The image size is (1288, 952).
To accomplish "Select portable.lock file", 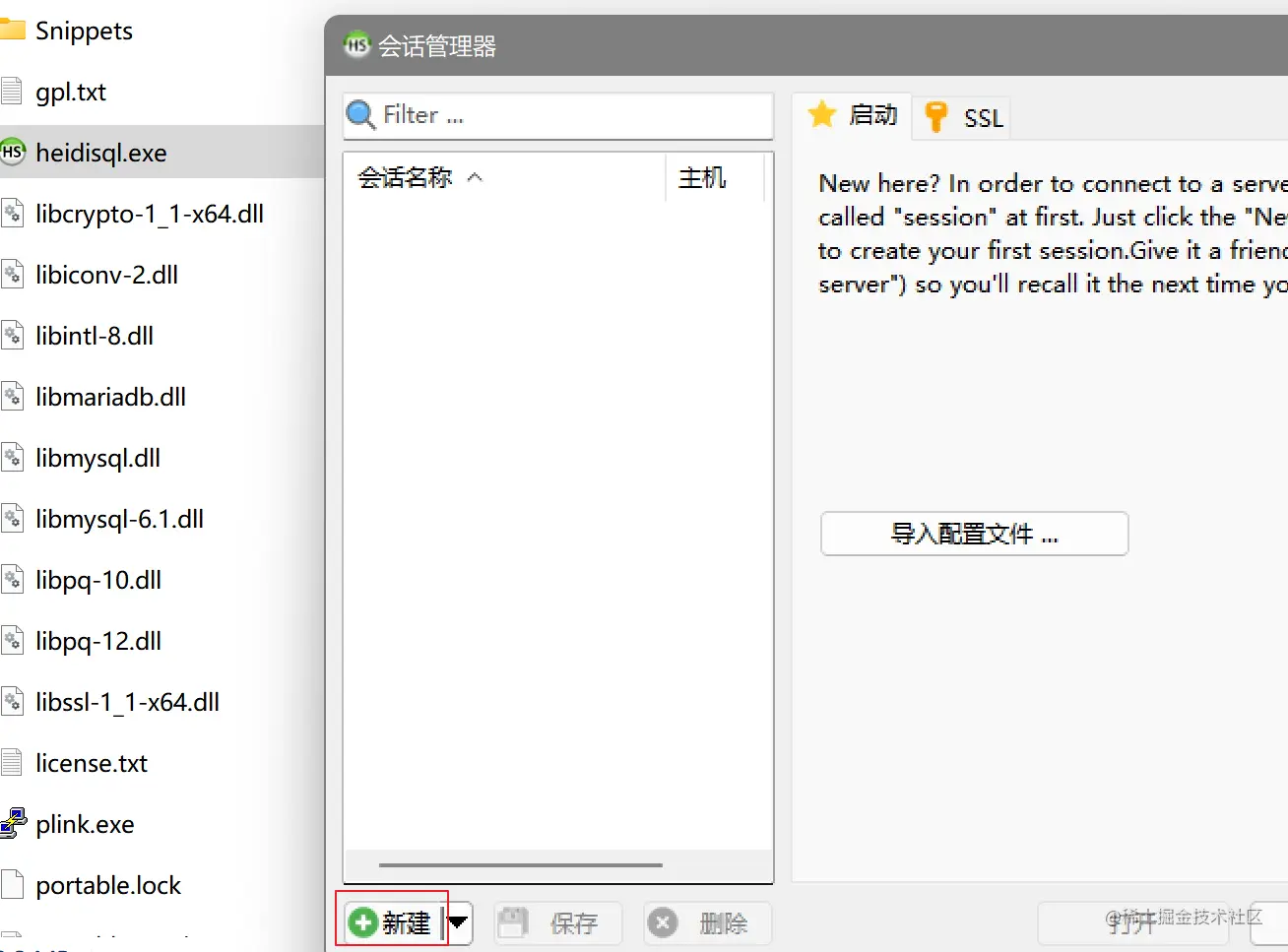I will click(108, 885).
